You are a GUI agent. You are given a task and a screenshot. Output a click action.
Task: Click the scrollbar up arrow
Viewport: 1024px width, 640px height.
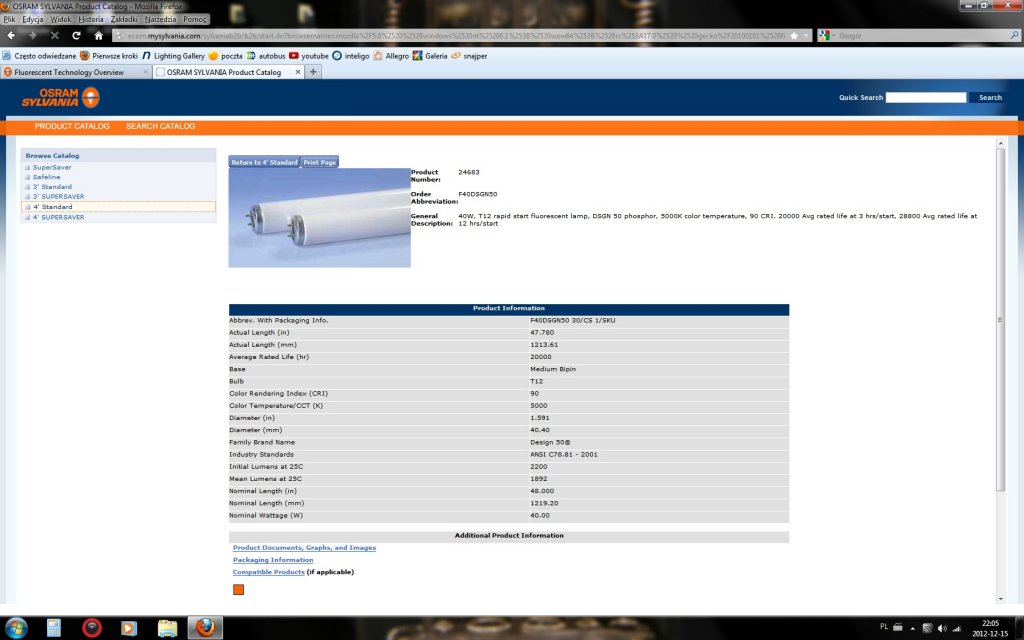tap(1000, 142)
